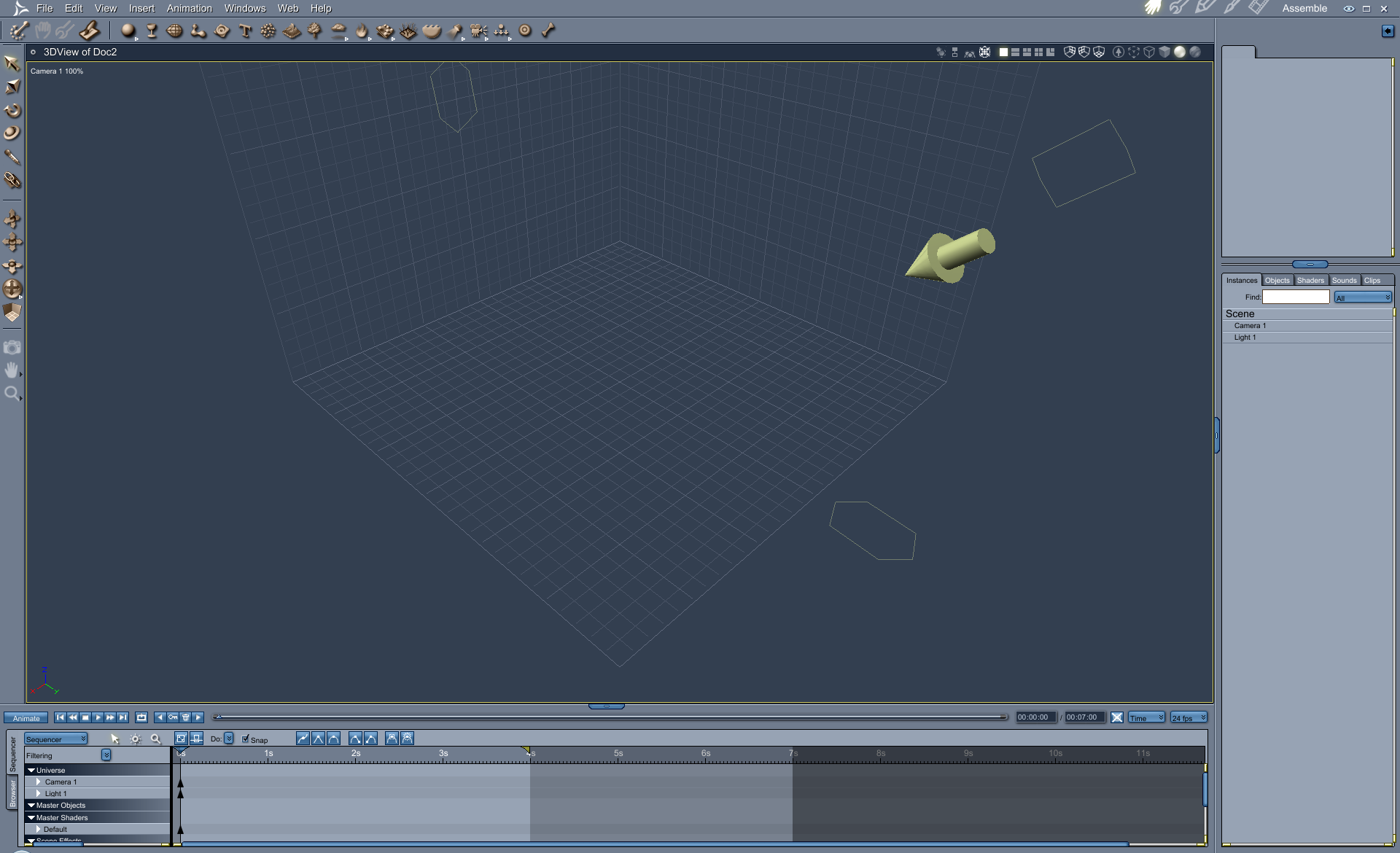
Task: Select the Zoom tool in the left toolbar
Action: pyautogui.click(x=12, y=393)
